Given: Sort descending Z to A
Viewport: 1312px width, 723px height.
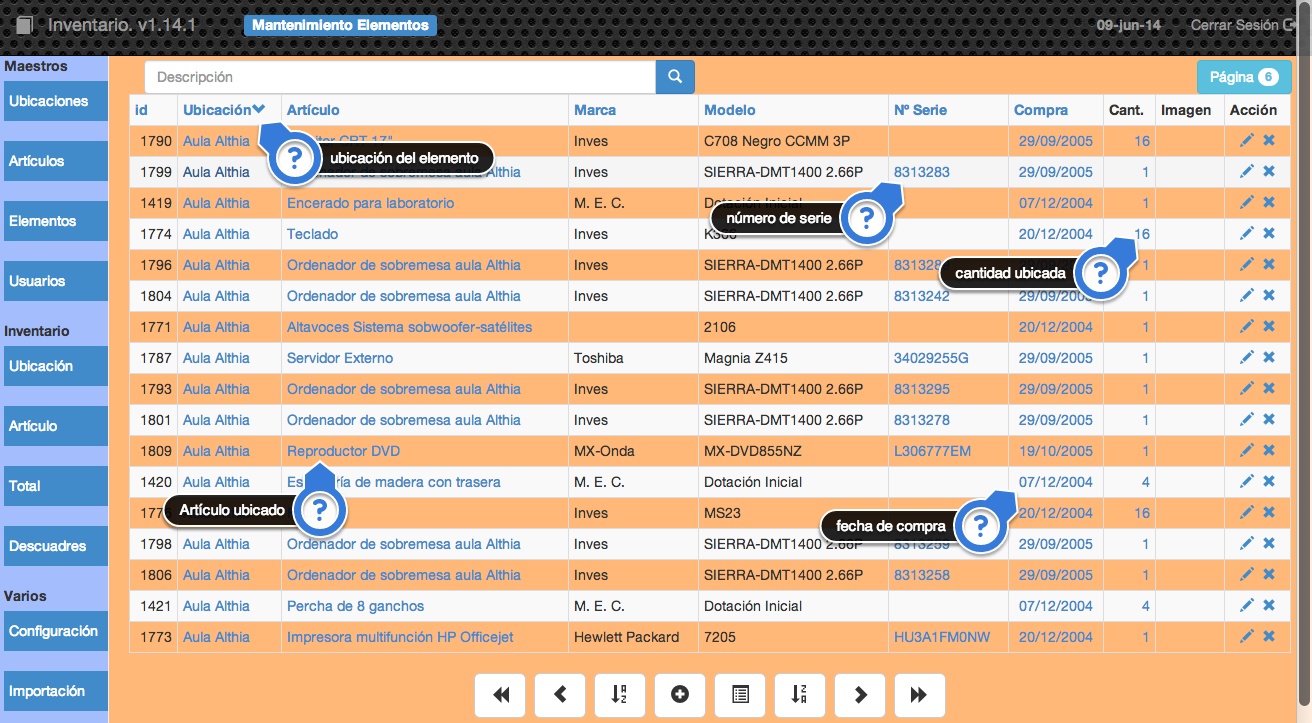Looking at the screenshot, I should (x=799, y=695).
